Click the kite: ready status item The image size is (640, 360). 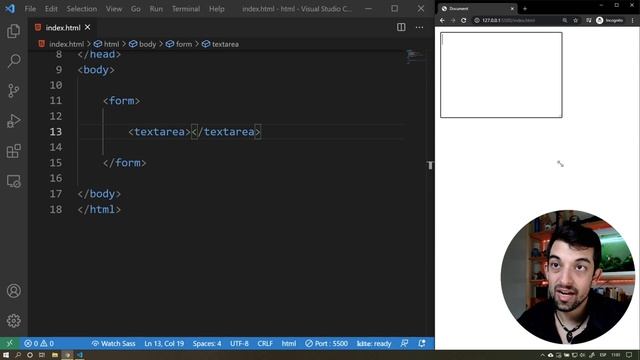point(374,344)
